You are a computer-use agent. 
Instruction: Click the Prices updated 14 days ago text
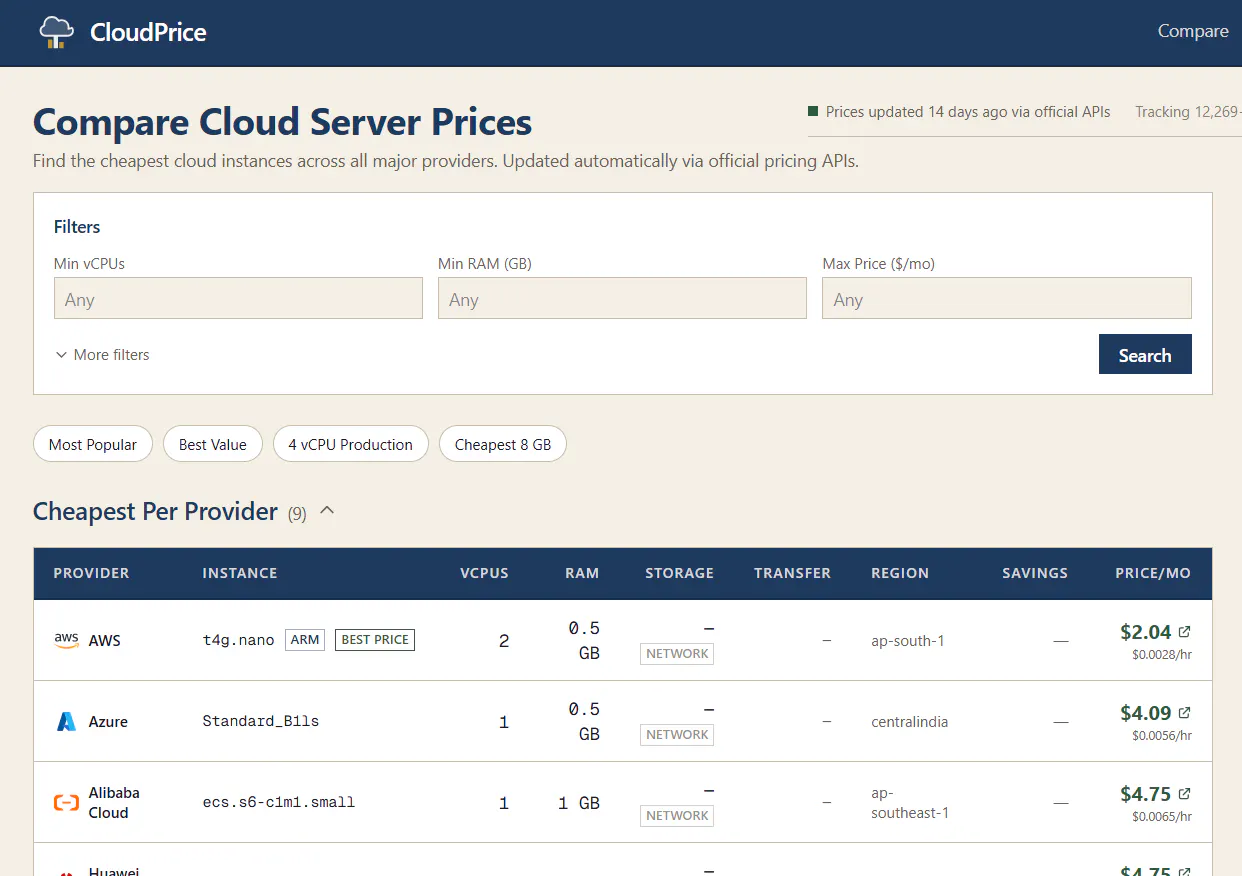(x=968, y=112)
